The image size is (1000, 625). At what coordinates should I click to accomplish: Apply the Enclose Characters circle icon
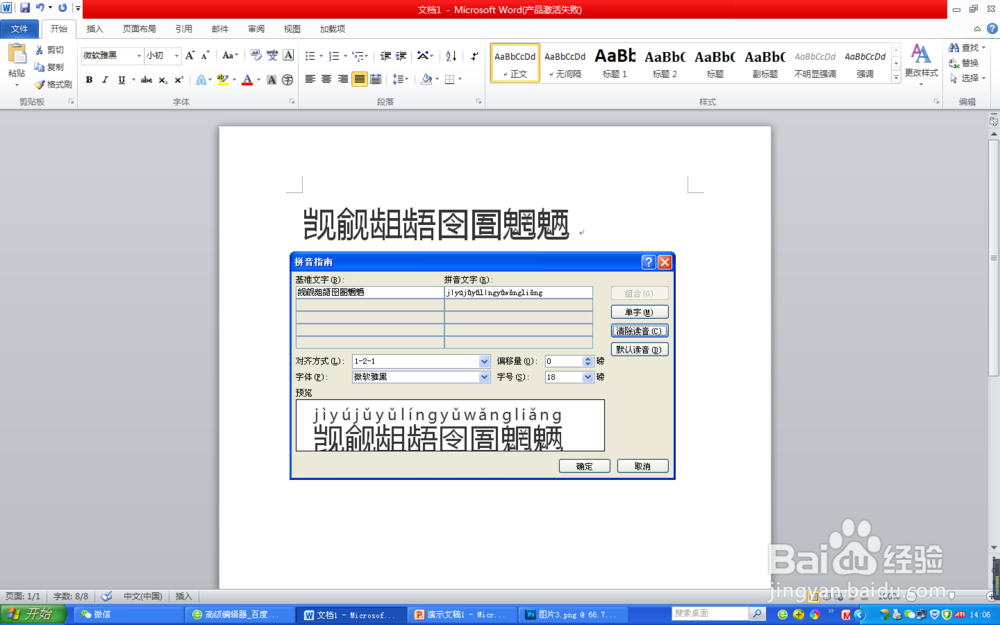(x=287, y=79)
